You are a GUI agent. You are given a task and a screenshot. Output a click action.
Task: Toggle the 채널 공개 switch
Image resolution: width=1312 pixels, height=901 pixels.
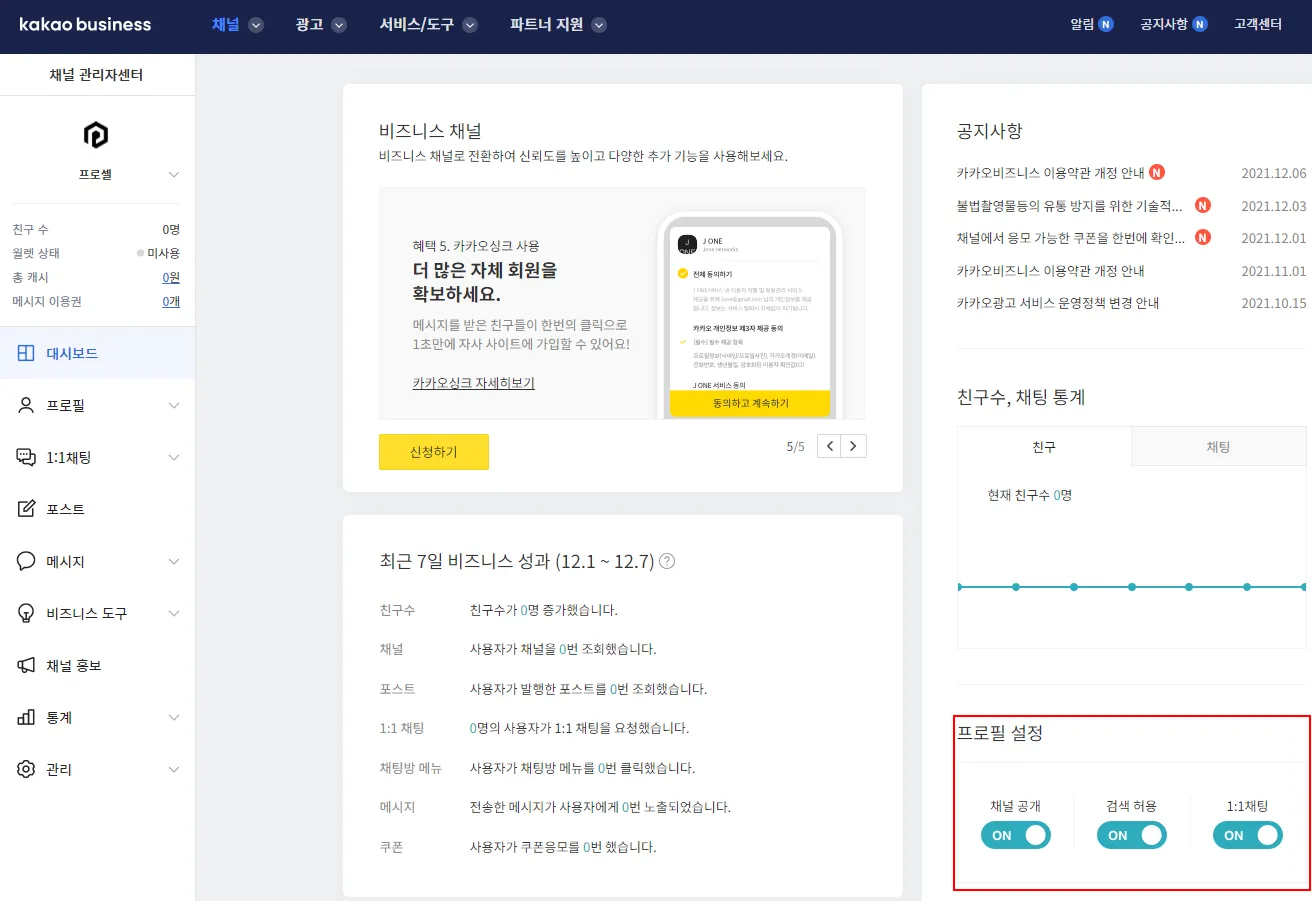pyautogui.click(x=1016, y=835)
